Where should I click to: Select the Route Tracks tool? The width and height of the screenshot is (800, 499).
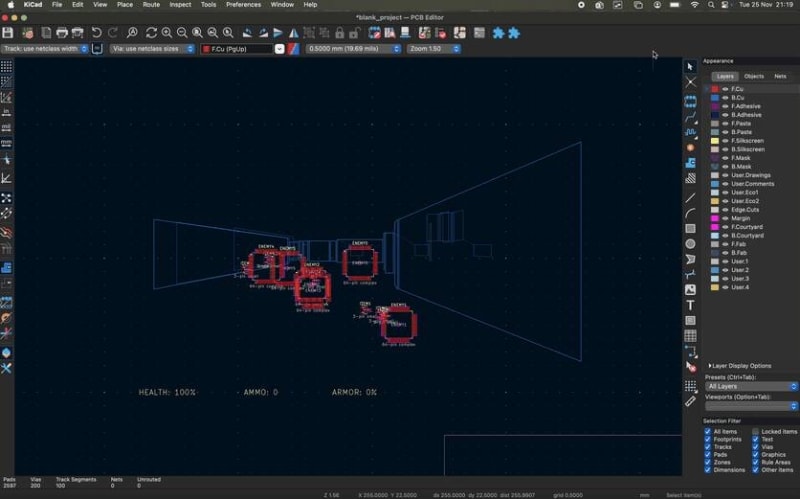[690, 117]
